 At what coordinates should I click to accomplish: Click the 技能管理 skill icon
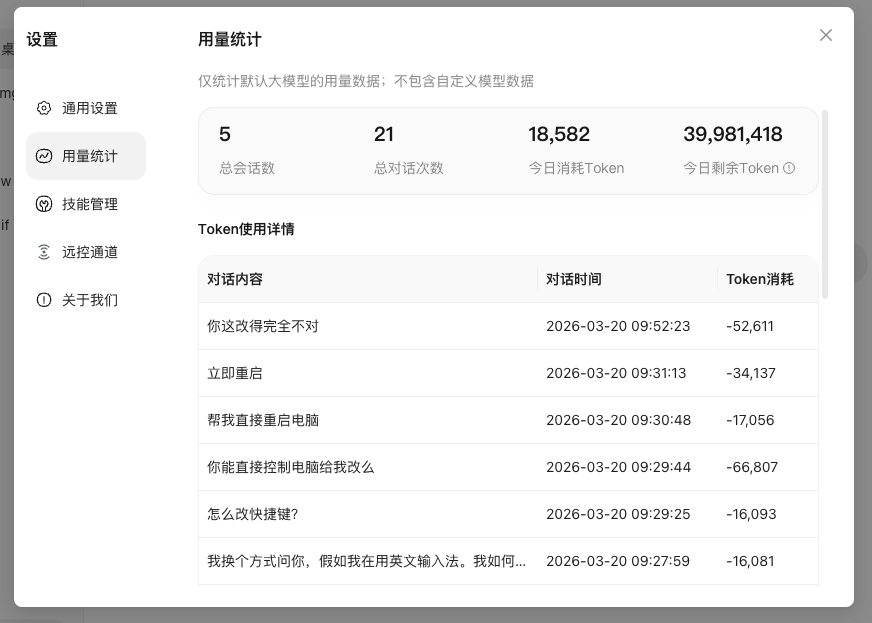[44, 204]
